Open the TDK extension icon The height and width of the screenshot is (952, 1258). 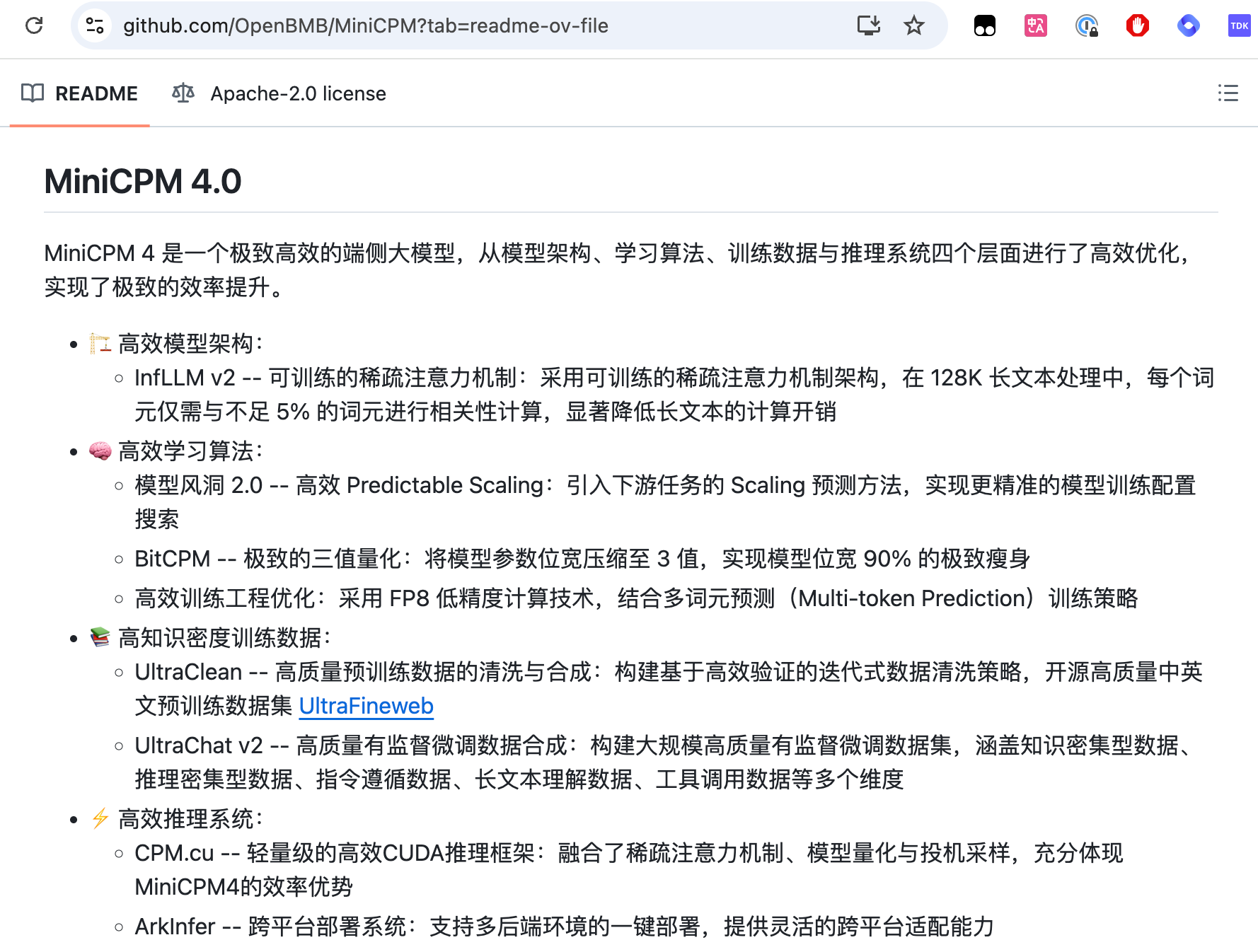[1240, 26]
